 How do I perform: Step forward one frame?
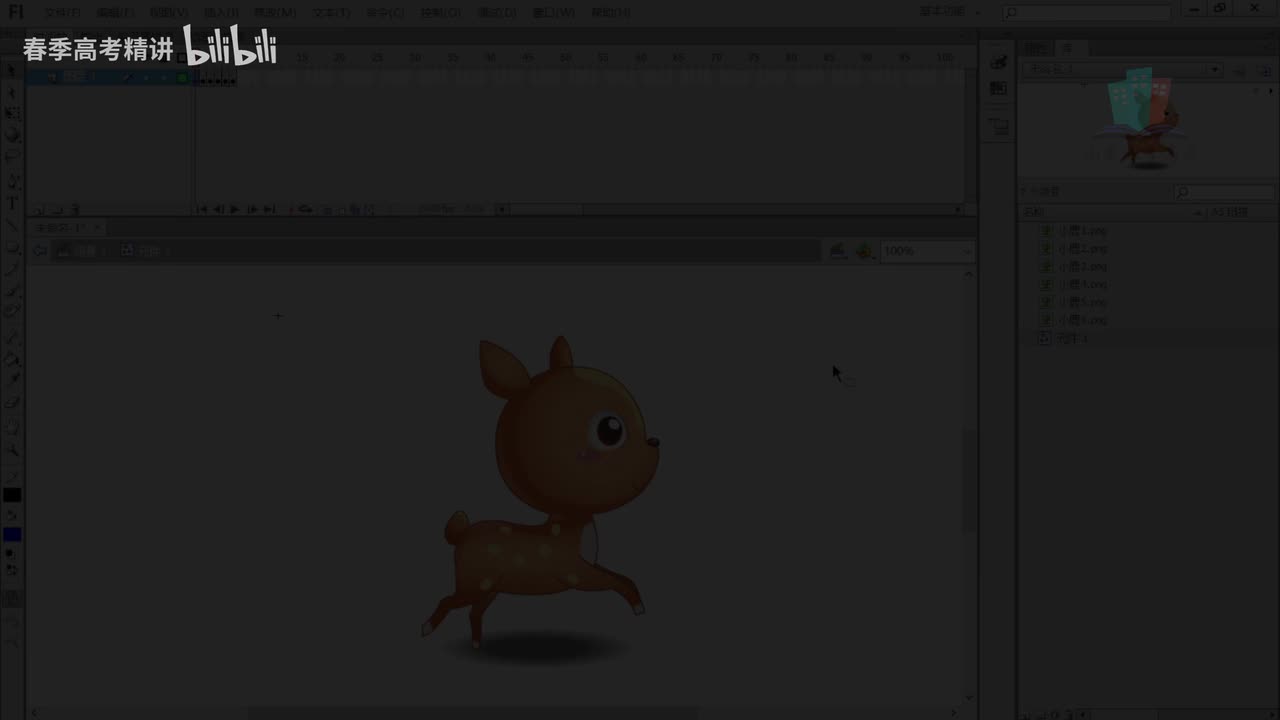tap(252, 210)
